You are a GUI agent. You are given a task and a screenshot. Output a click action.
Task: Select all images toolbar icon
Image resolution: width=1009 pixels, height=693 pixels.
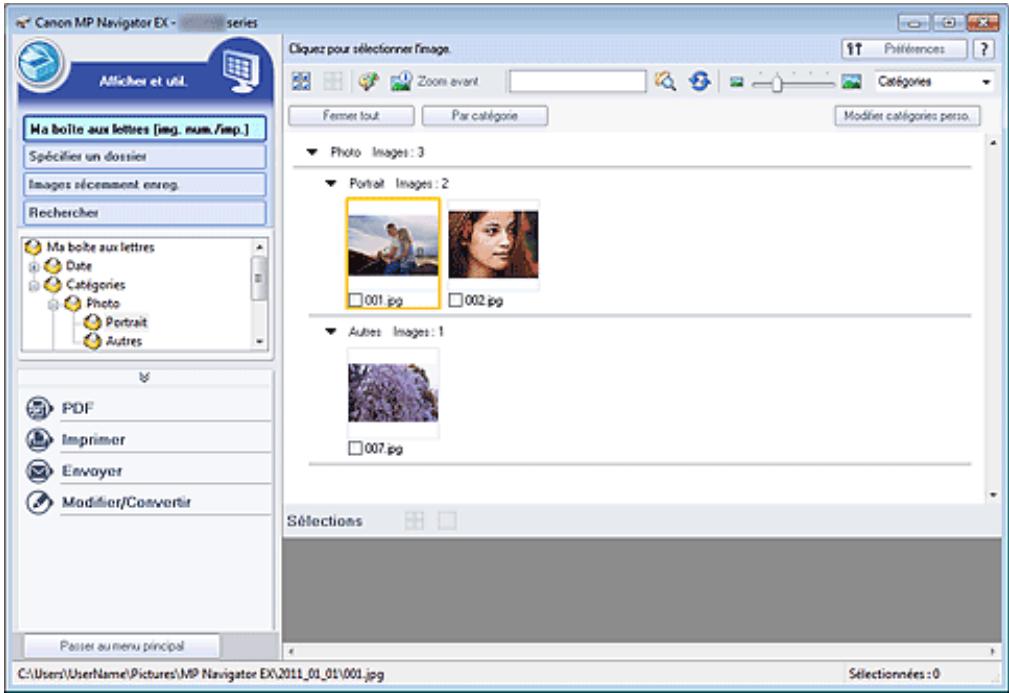301,81
